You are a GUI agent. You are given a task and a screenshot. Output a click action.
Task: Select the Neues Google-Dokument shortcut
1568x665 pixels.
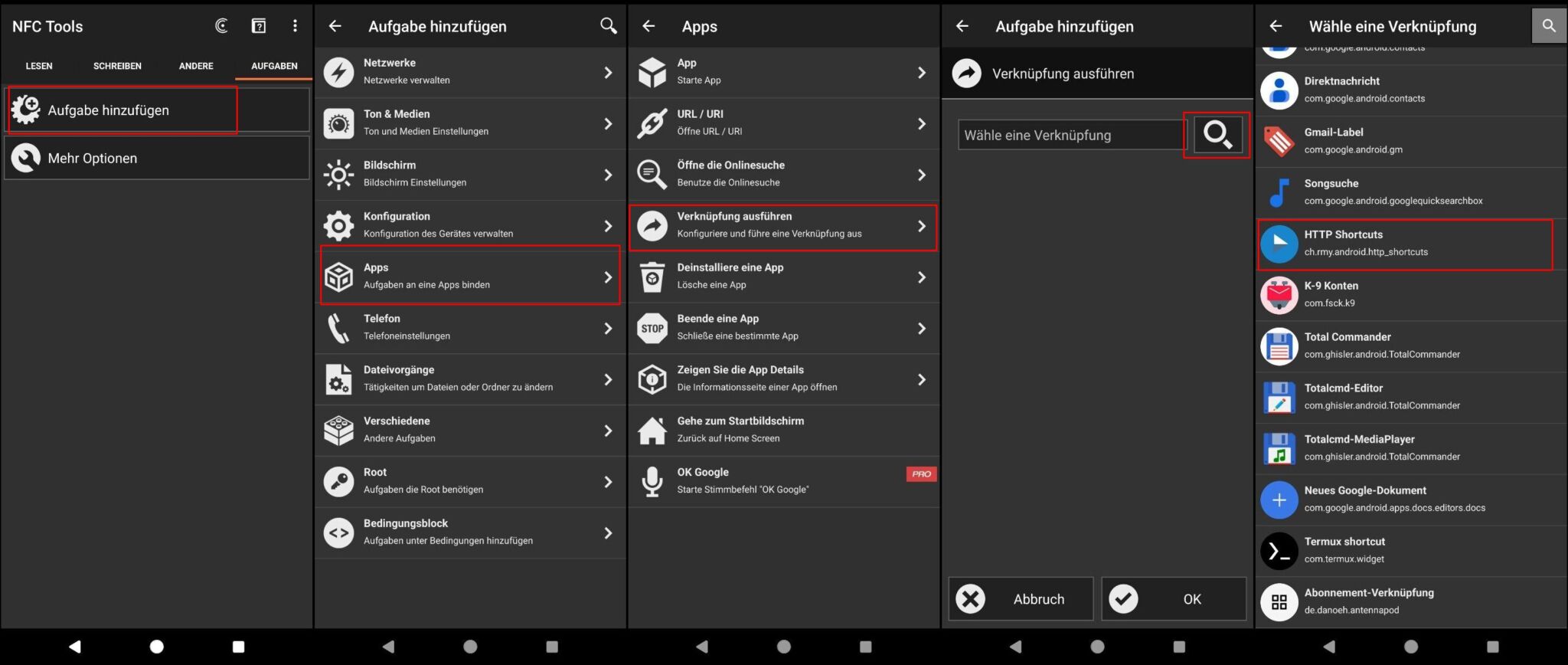click(1411, 500)
